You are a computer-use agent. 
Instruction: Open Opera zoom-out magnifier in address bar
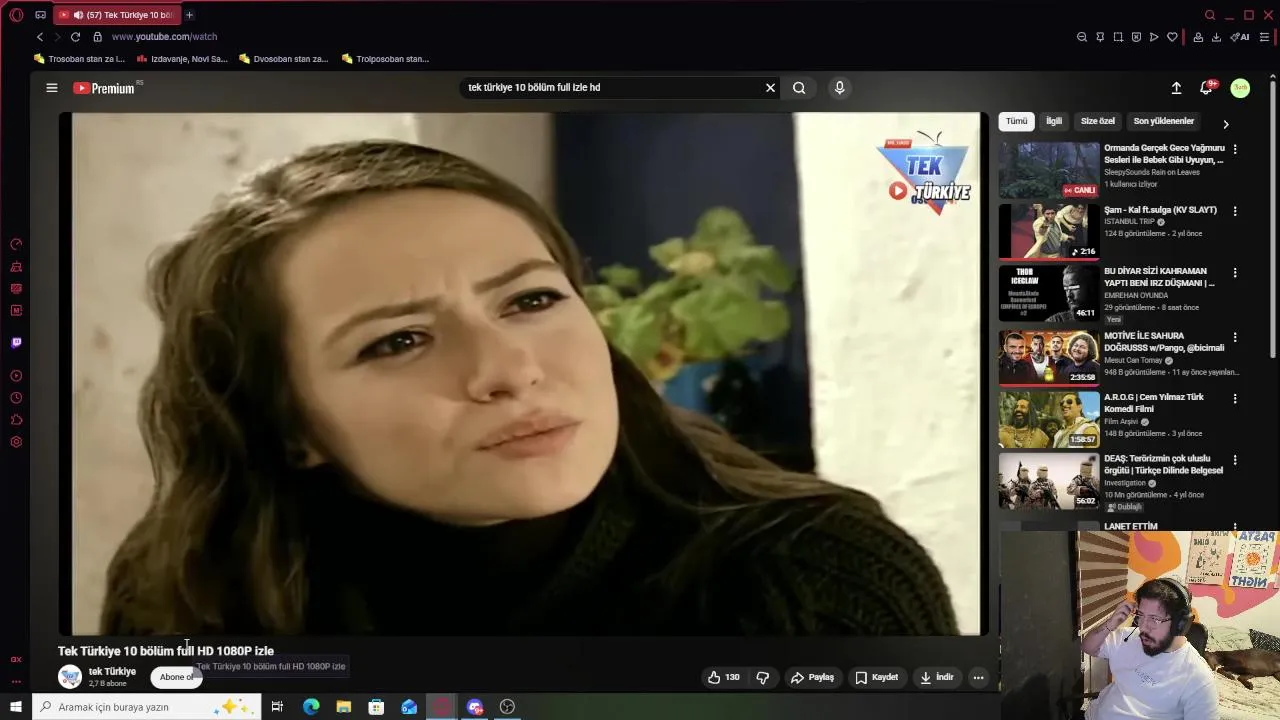click(1082, 37)
